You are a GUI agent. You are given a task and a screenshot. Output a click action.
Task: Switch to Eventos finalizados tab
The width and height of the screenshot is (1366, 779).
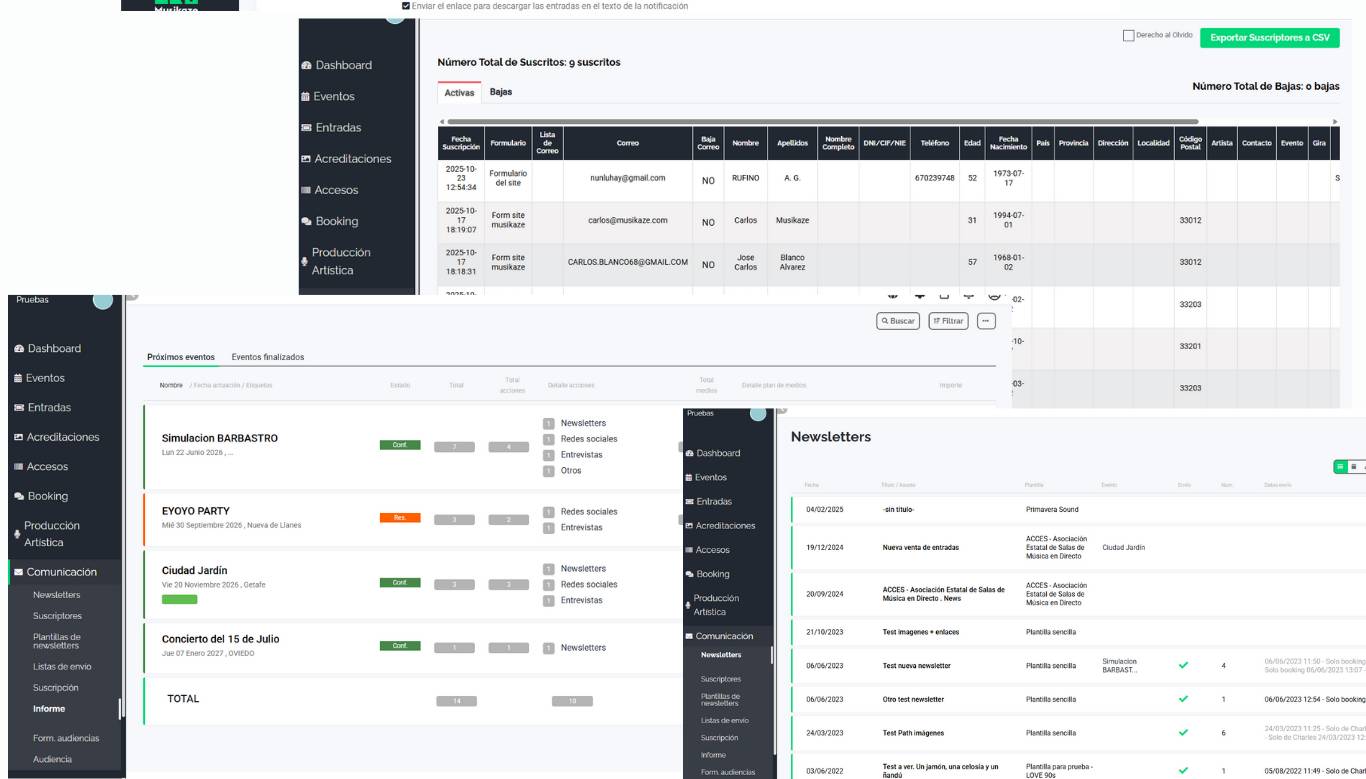(267, 357)
